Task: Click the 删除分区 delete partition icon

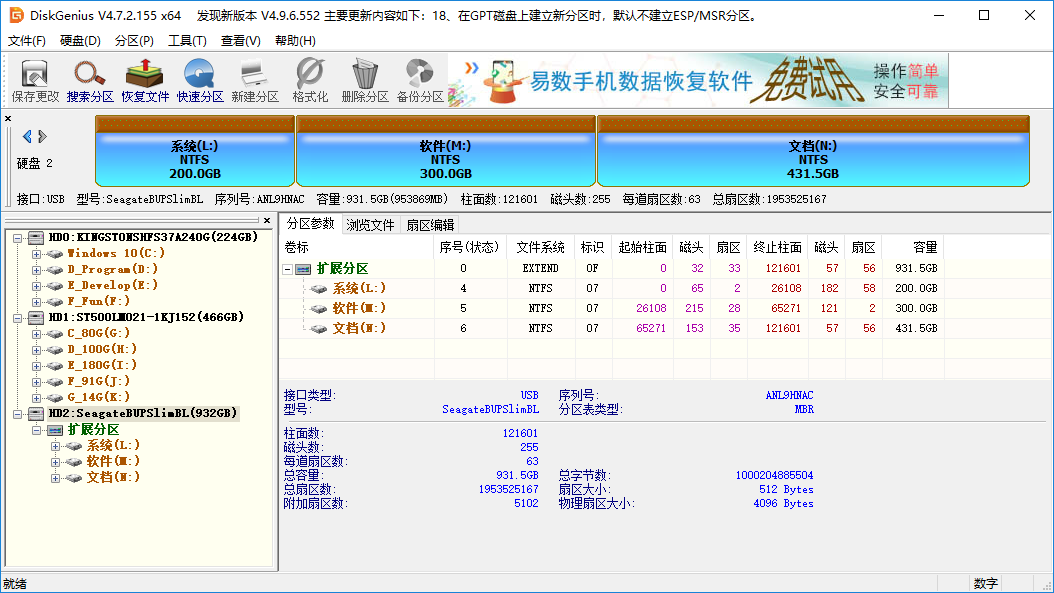Action: click(365, 81)
